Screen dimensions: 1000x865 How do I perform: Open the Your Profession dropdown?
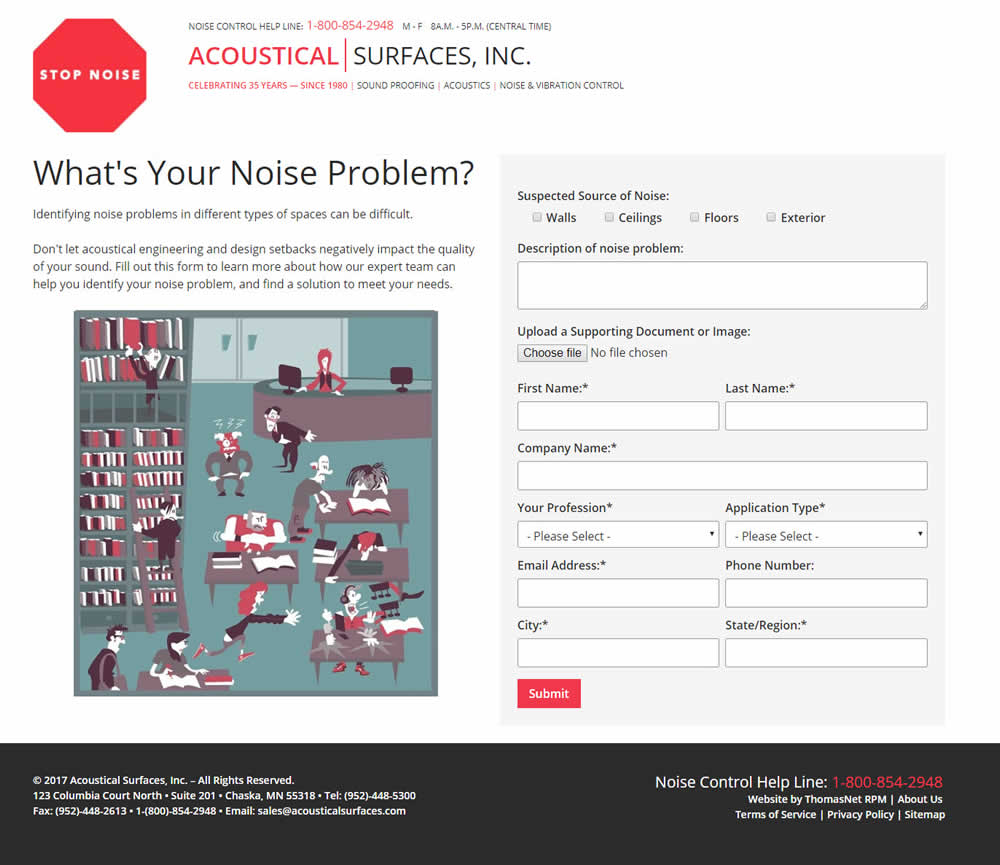coord(618,535)
